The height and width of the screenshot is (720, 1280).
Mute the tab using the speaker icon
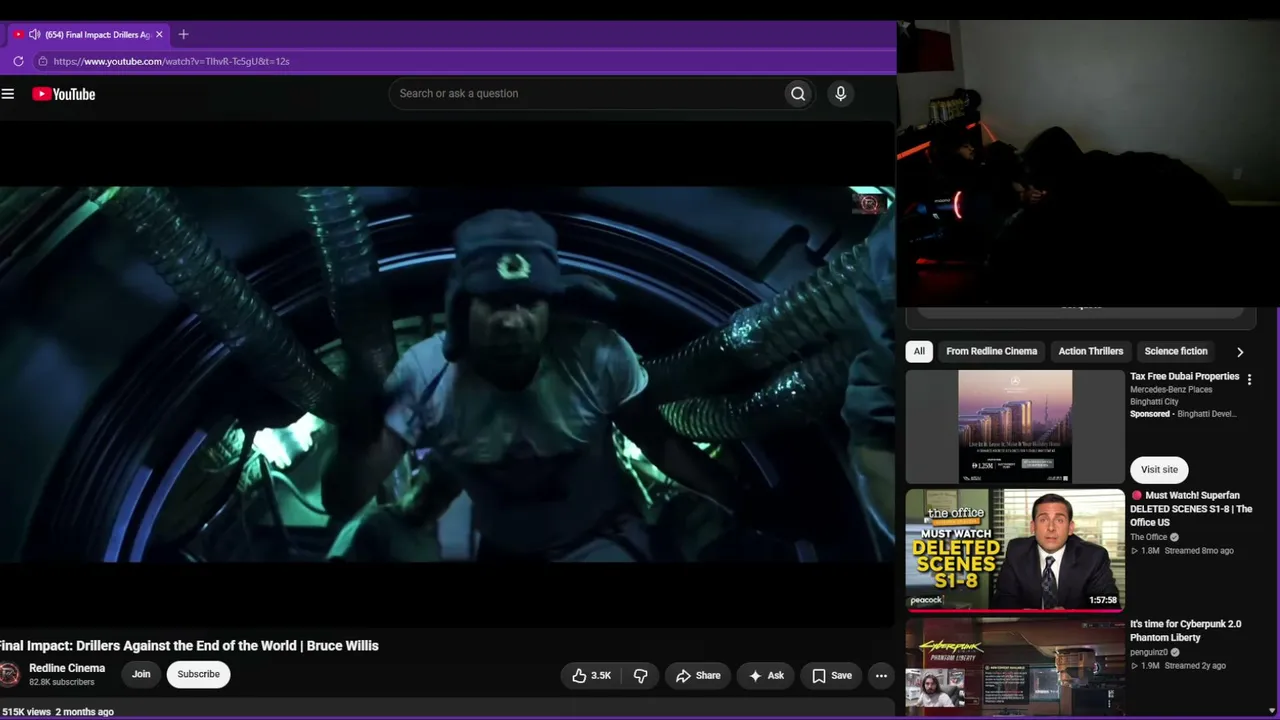pos(34,34)
